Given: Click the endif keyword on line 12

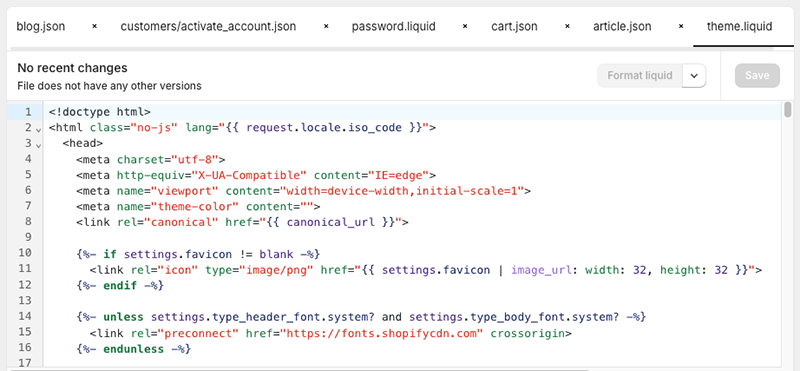Looking at the screenshot, I should tap(120, 286).
